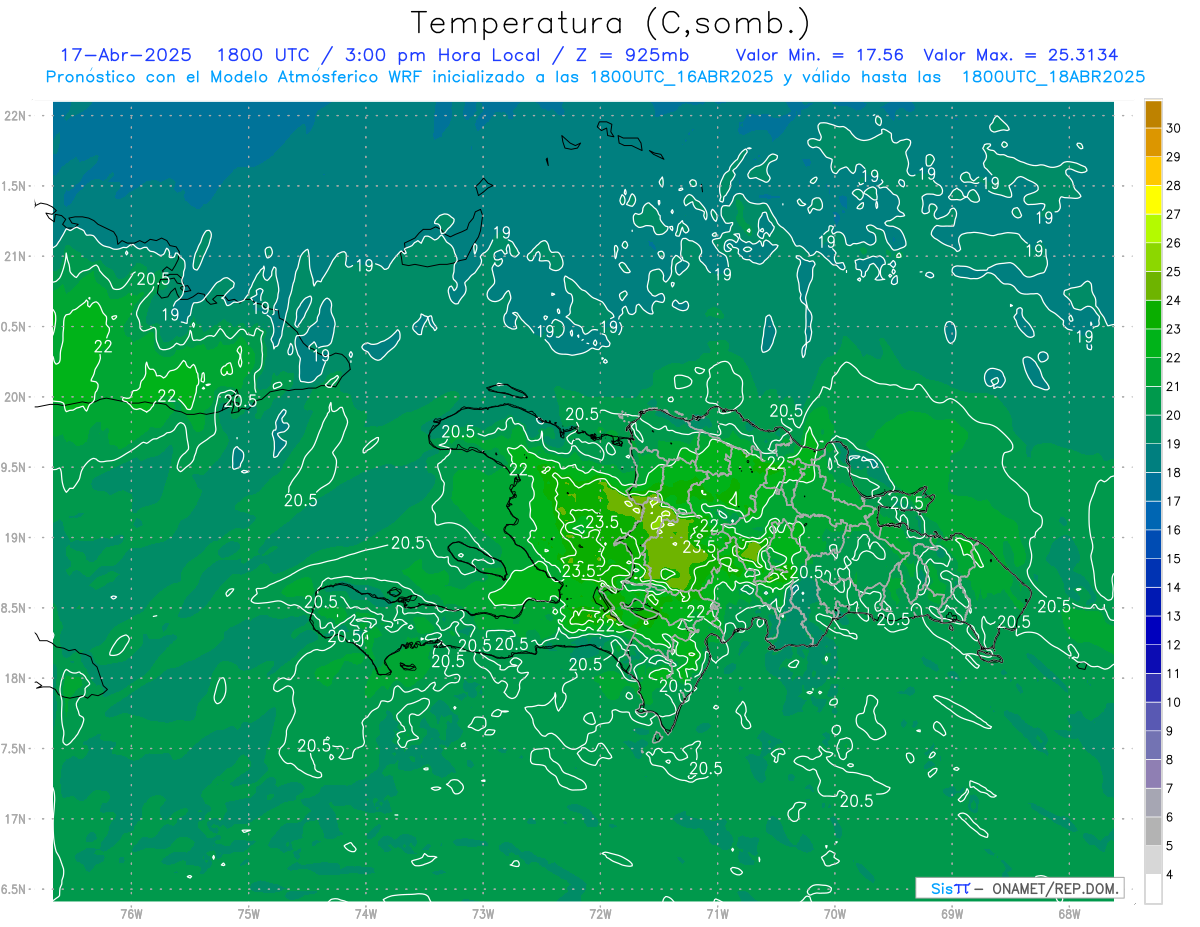Click the 69W longitude axis label
This screenshot has width=1200, height=927.
pyautogui.click(x=952, y=912)
